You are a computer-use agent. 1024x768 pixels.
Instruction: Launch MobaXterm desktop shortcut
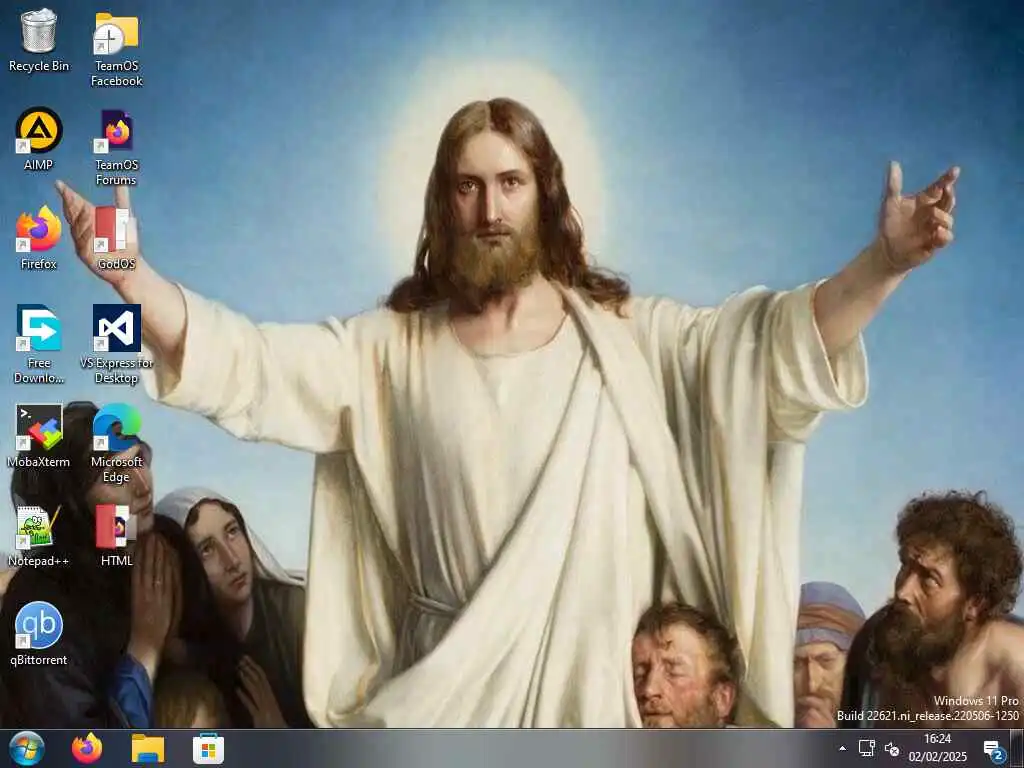click(39, 436)
